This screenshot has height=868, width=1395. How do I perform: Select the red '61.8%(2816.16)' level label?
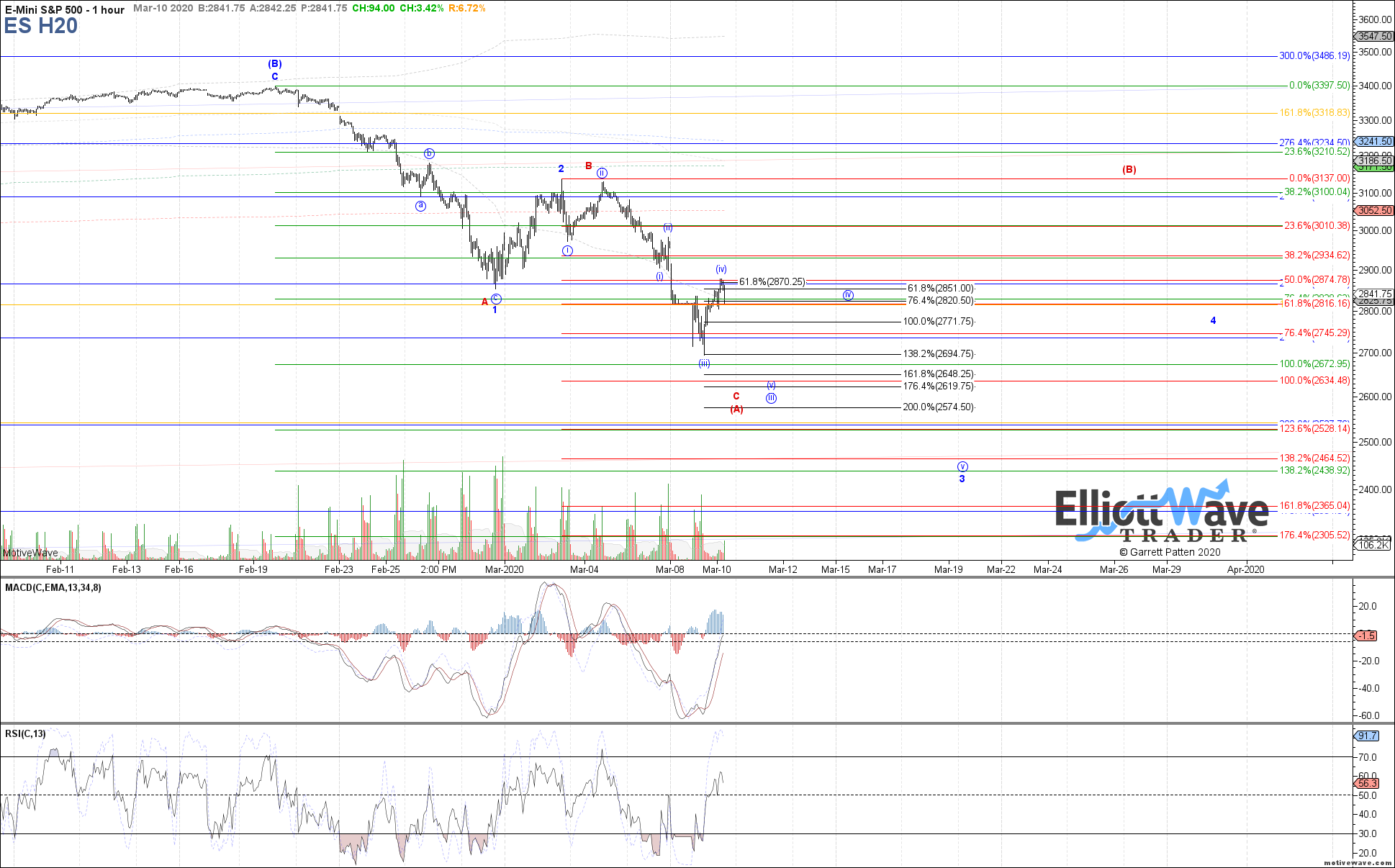click(1317, 304)
